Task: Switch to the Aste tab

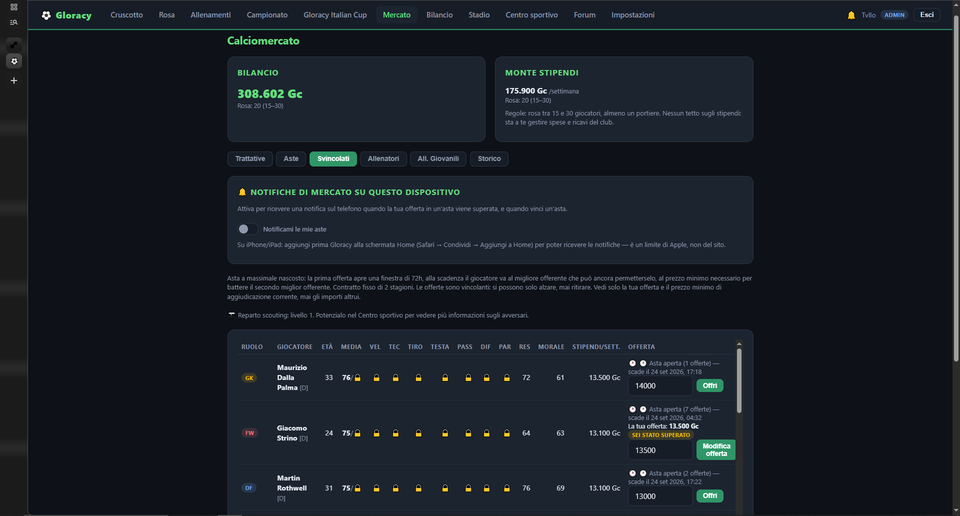Action: click(x=291, y=159)
